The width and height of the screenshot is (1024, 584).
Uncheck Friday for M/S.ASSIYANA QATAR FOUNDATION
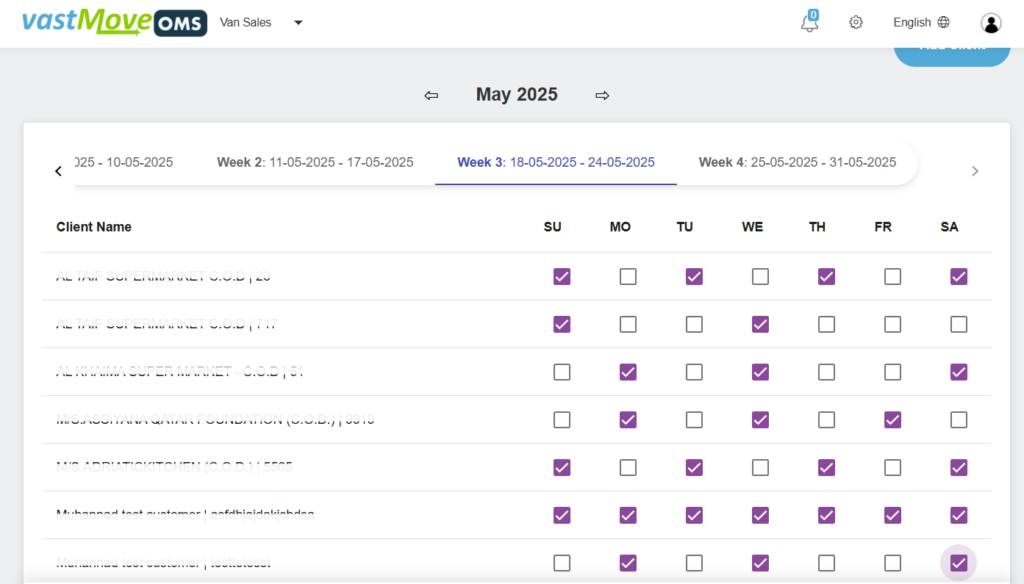[x=892, y=419]
